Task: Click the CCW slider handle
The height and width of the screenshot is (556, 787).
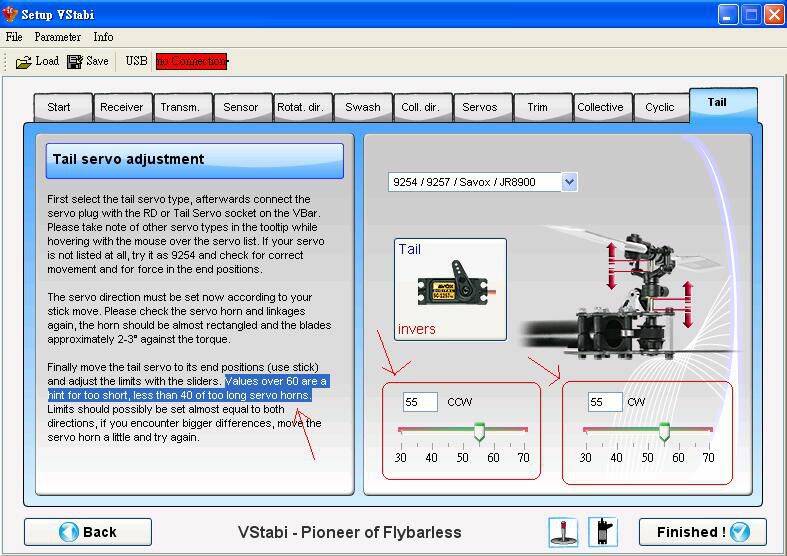Action: pos(479,432)
